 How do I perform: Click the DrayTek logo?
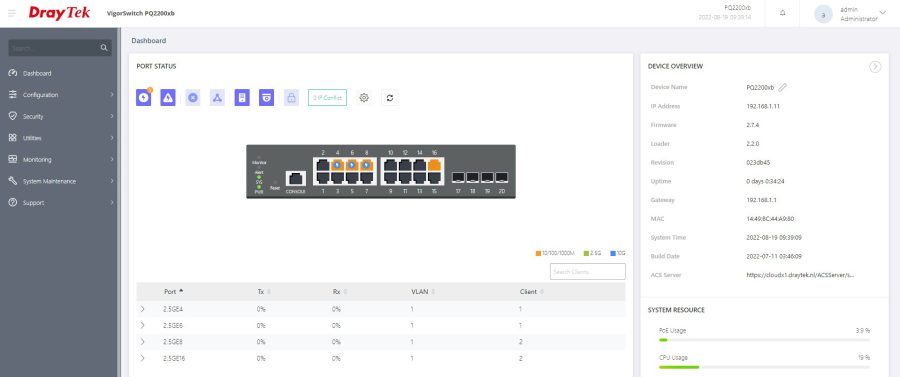click(59, 13)
